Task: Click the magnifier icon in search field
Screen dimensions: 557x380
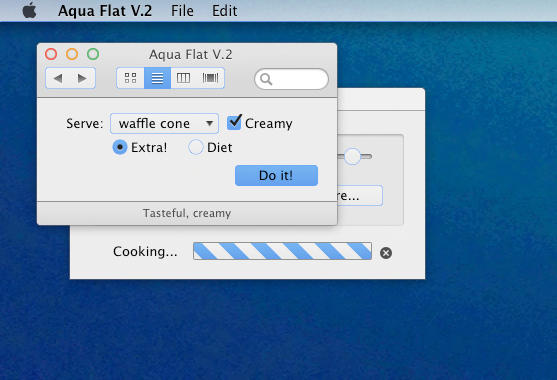Action: click(266, 79)
